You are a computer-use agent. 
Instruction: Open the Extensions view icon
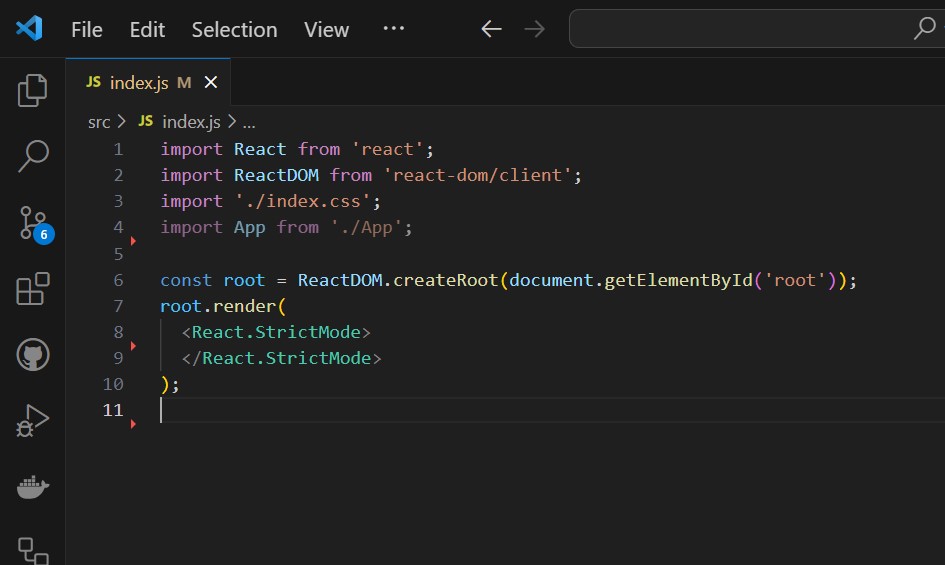click(33, 289)
